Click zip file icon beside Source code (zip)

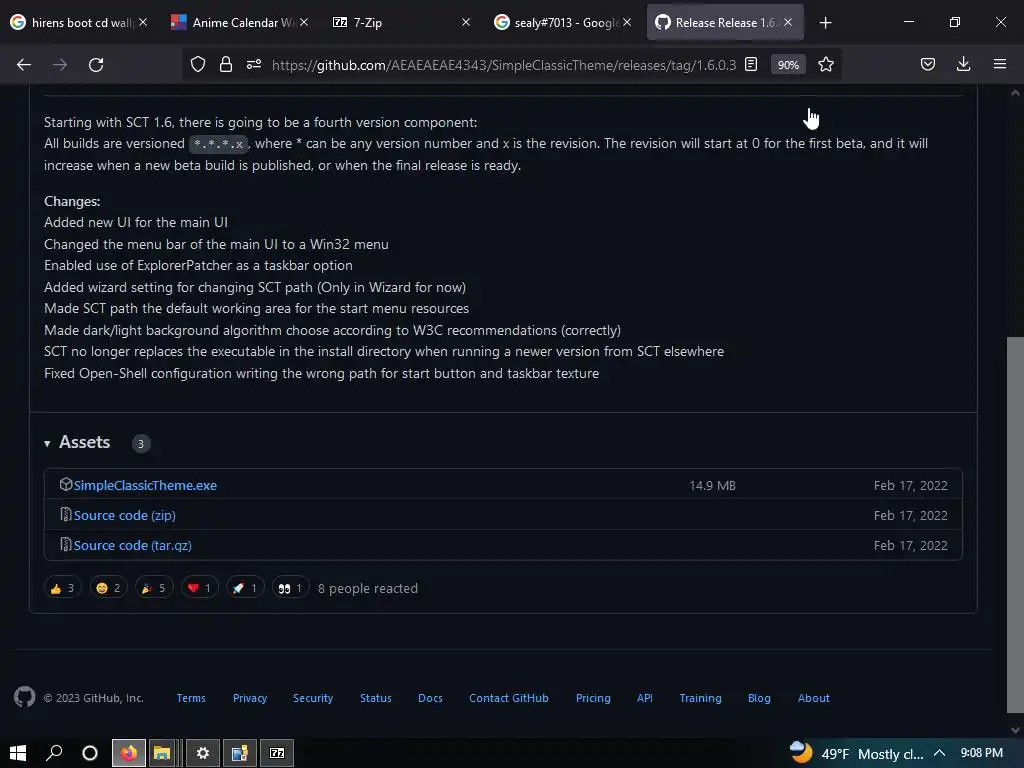pyautogui.click(x=65, y=514)
